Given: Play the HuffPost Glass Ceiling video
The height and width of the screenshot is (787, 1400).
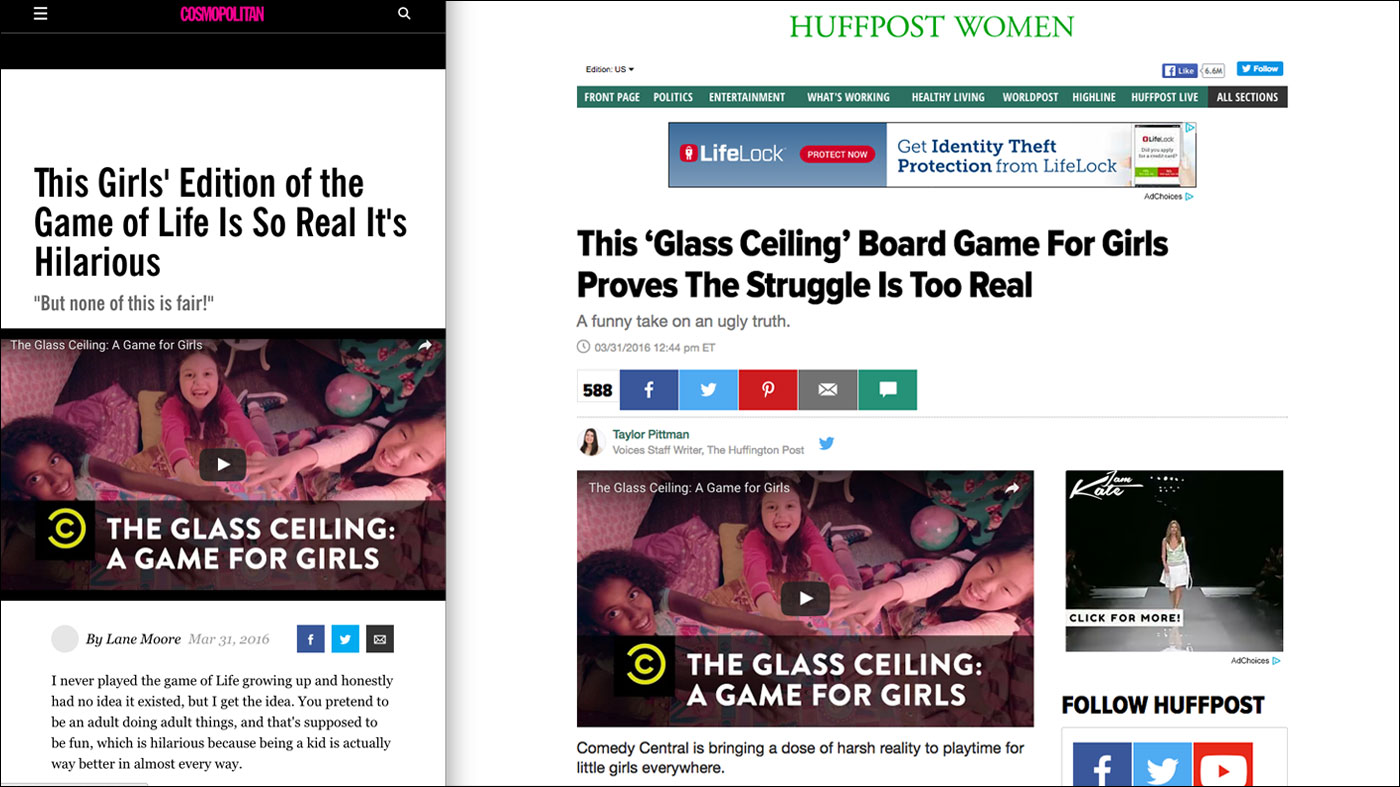Looking at the screenshot, I should tap(805, 599).
